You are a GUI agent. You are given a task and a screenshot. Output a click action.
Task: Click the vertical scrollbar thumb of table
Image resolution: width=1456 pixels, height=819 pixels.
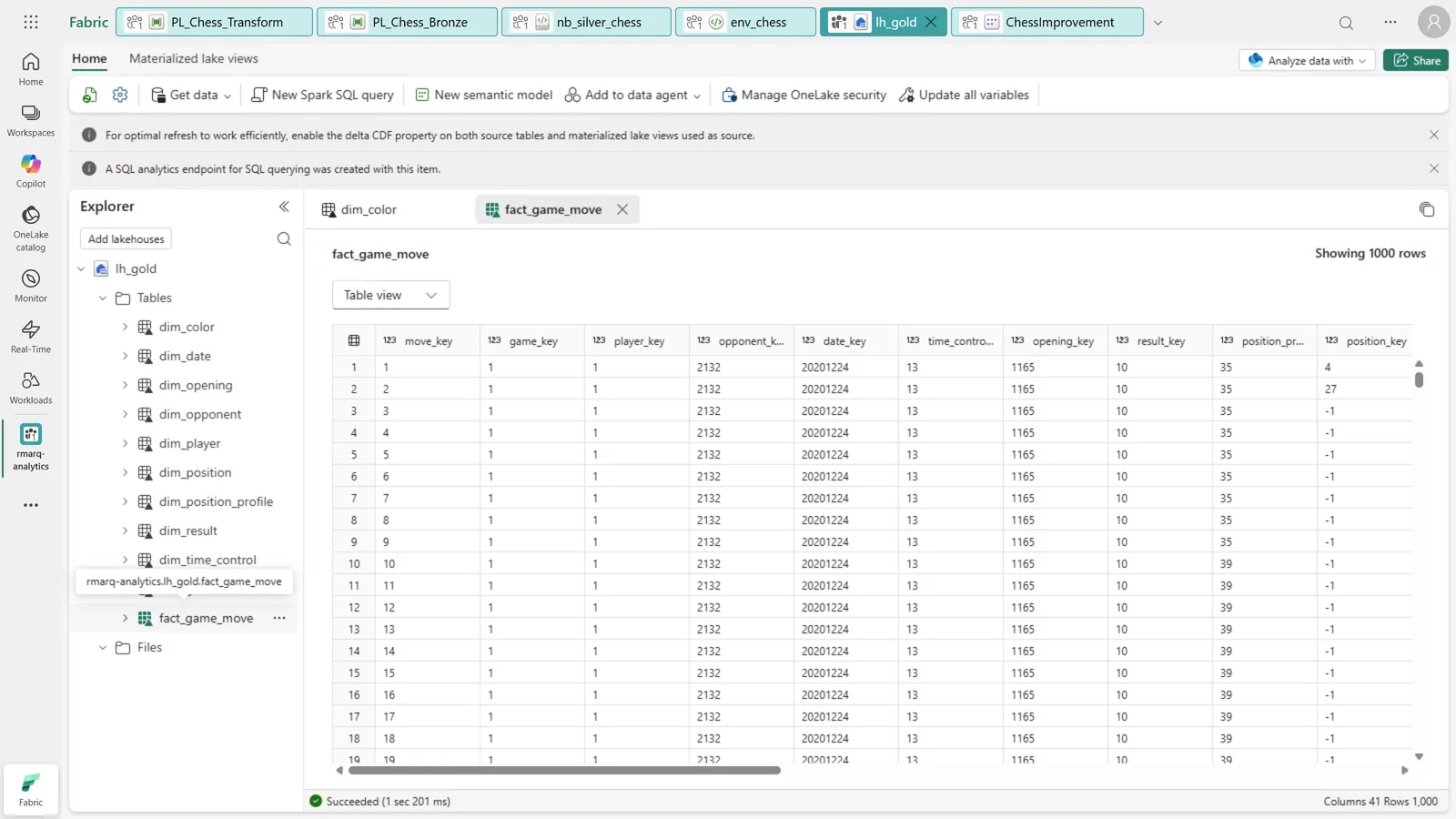[x=1419, y=379]
